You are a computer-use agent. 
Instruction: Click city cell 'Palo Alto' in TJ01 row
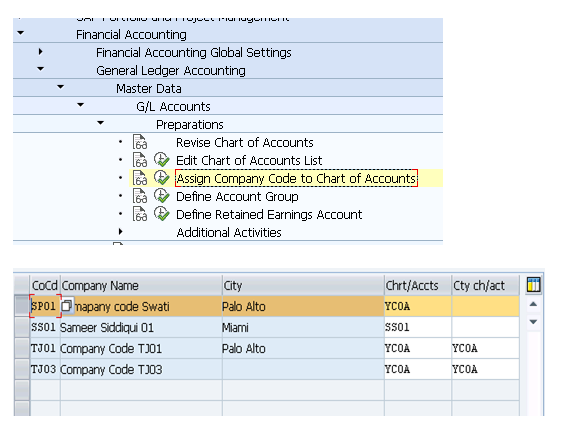click(x=303, y=348)
